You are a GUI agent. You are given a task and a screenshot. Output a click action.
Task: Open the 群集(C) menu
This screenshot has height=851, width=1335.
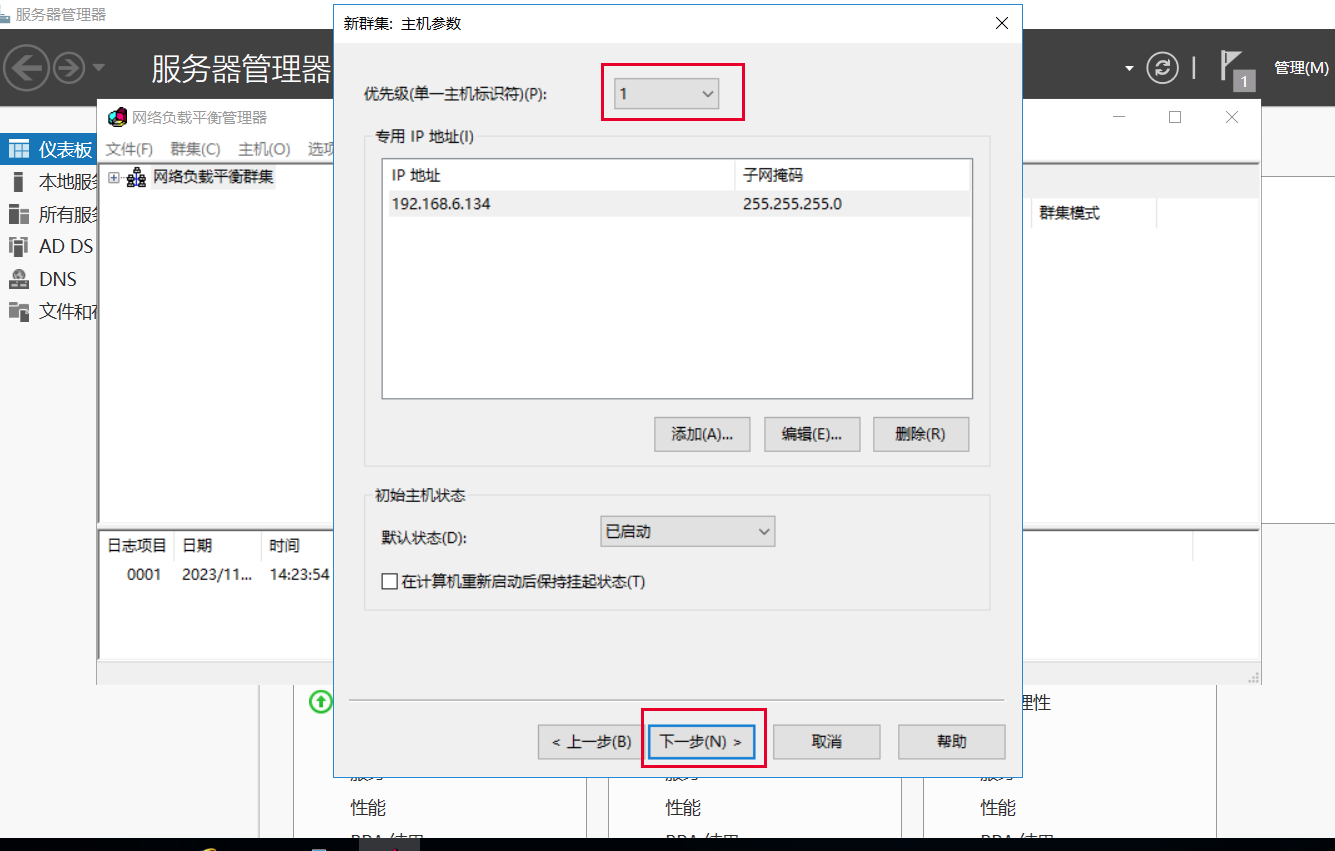[x=195, y=149]
